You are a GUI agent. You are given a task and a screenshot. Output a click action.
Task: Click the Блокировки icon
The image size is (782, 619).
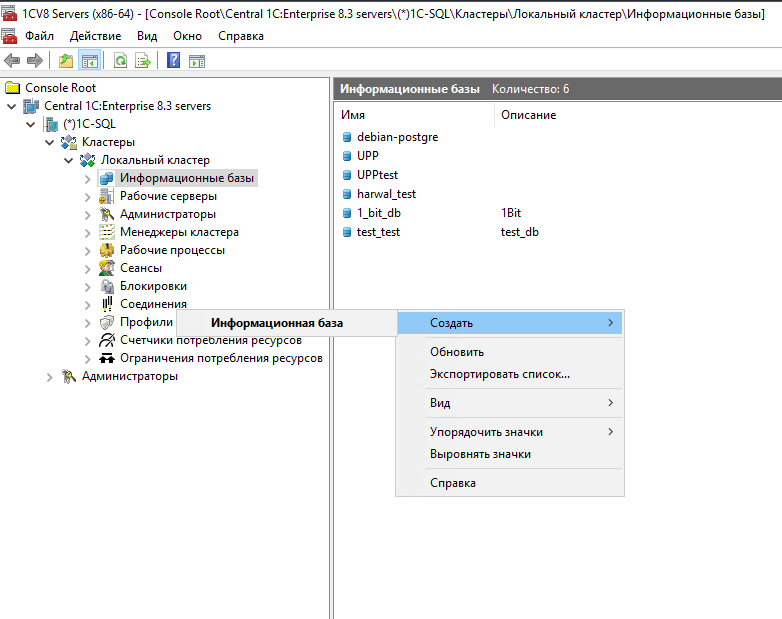point(106,286)
